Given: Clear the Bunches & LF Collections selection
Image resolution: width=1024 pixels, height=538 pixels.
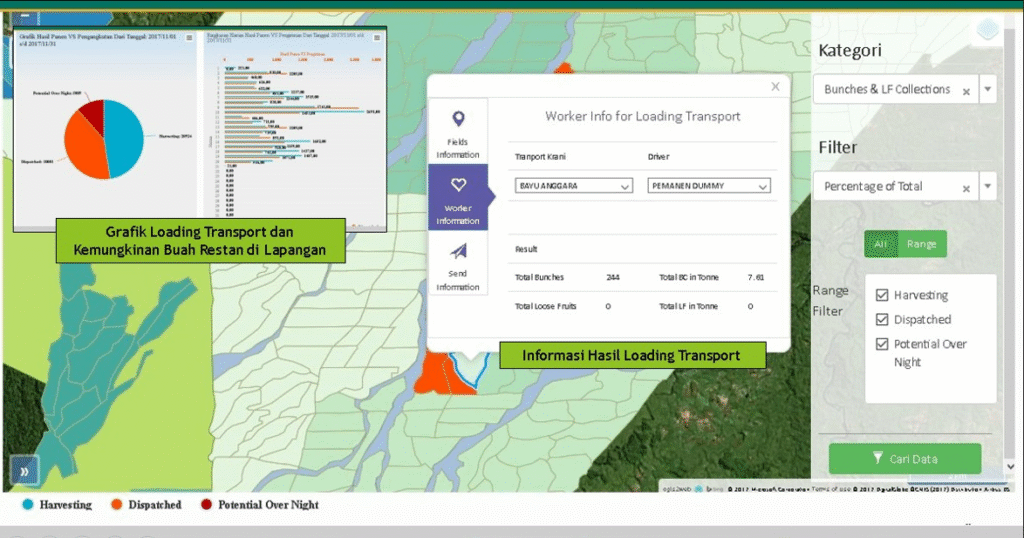Looking at the screenshot, I should [966, 92].
